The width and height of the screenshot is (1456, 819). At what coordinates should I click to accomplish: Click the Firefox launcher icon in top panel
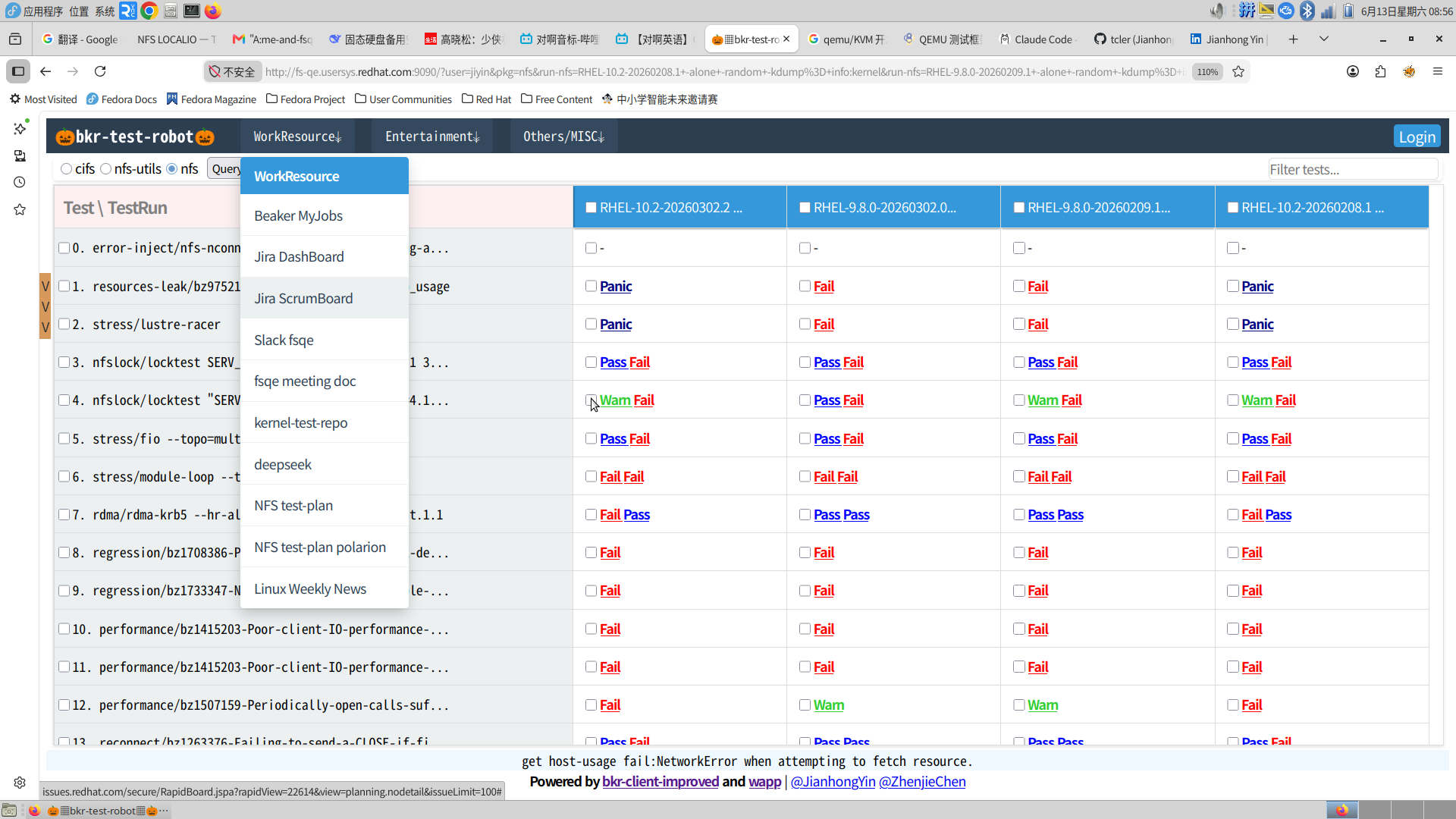[213, 11]
